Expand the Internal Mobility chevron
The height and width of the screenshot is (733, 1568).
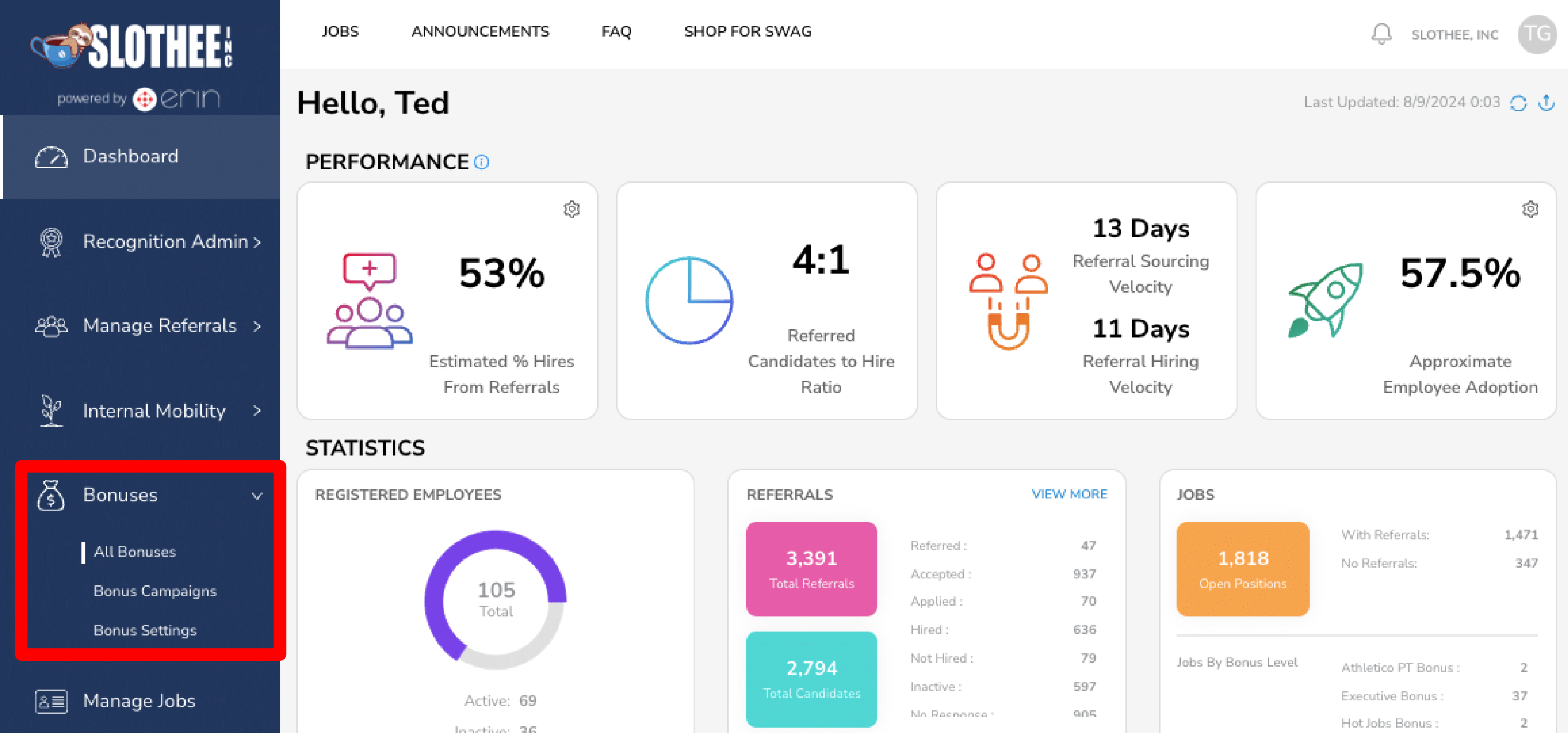(257, 411)
